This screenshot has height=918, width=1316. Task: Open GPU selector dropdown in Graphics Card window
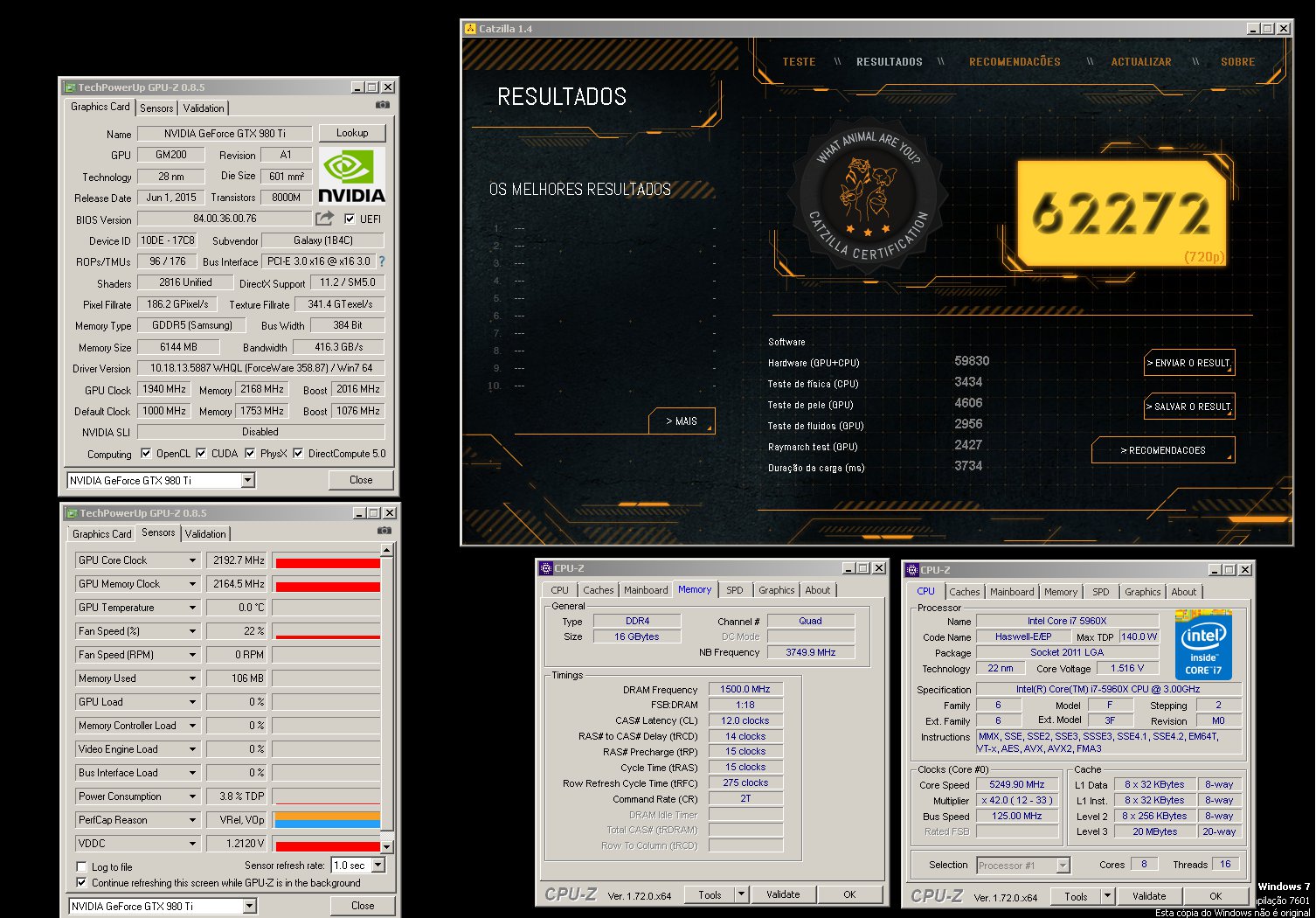(248, 480)
